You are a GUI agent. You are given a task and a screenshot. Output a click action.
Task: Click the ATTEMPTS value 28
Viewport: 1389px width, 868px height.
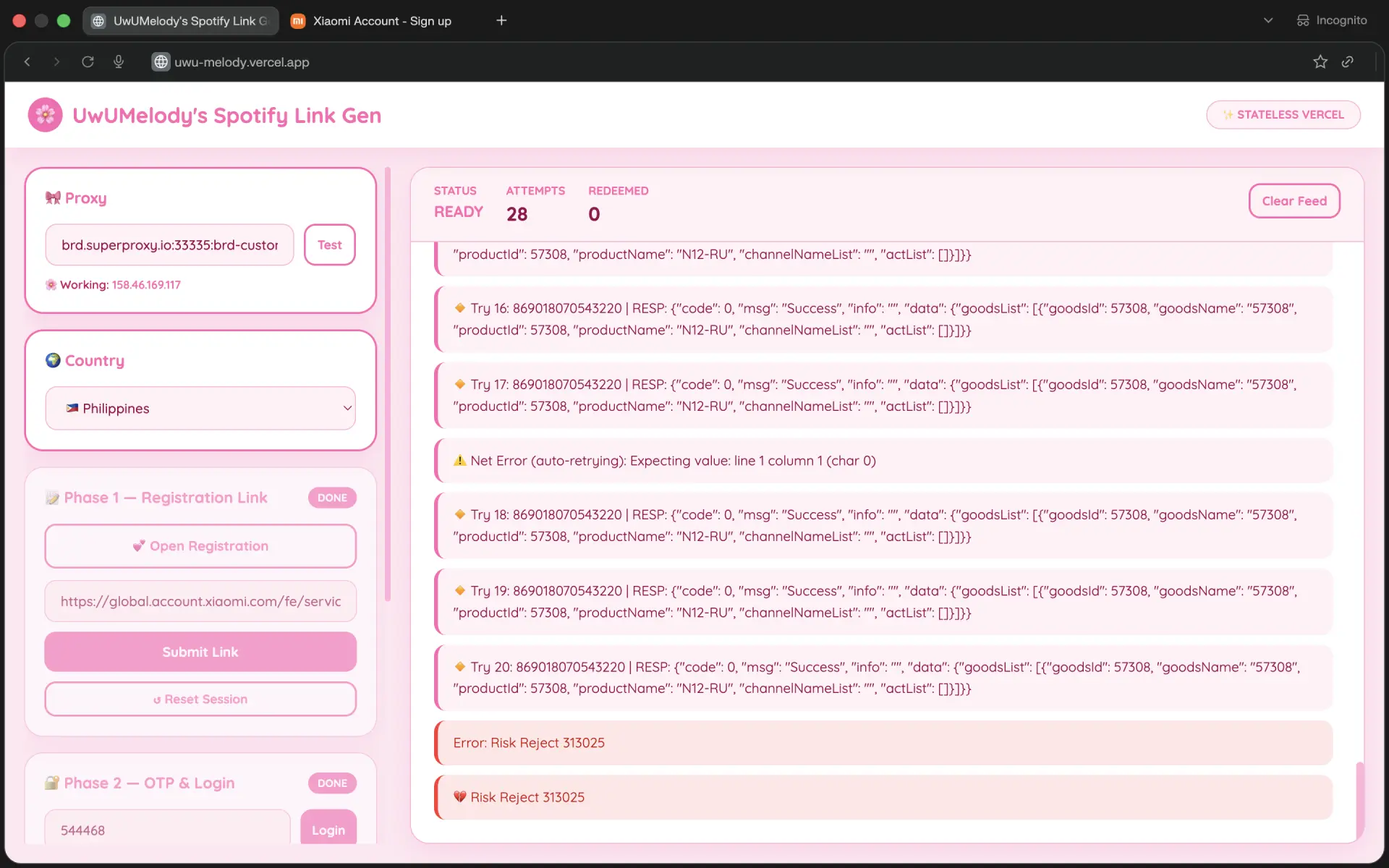[517, 214]
